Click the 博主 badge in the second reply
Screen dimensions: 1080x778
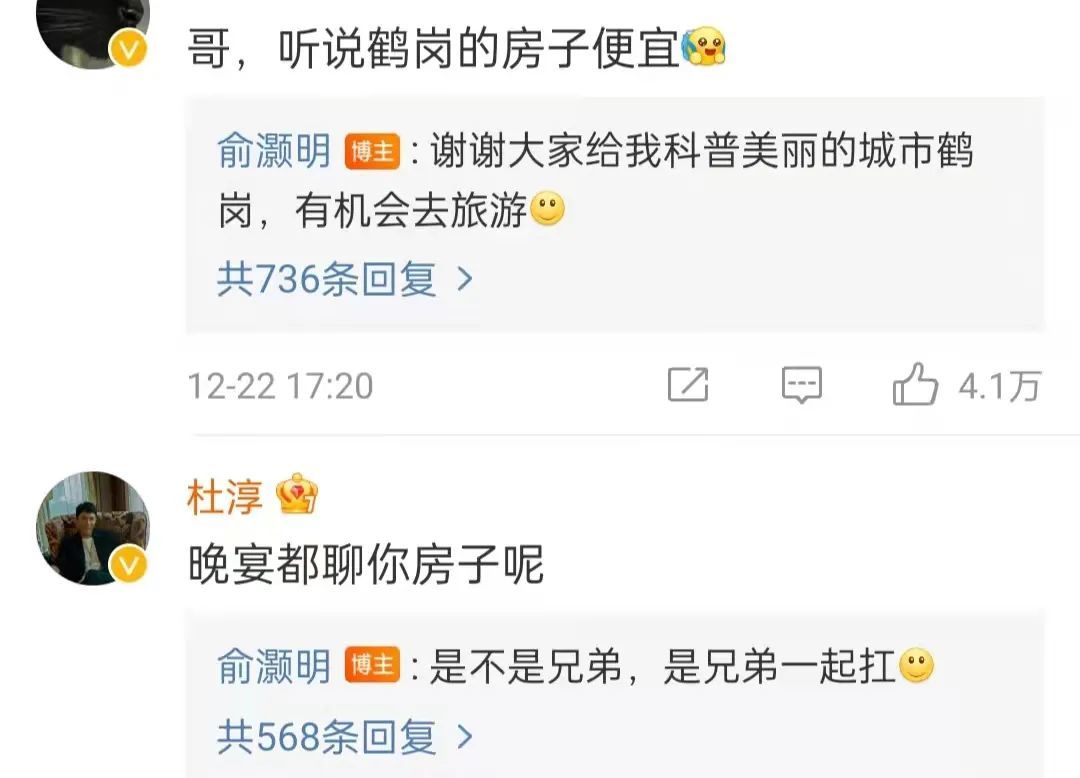(x=372, y=665)
